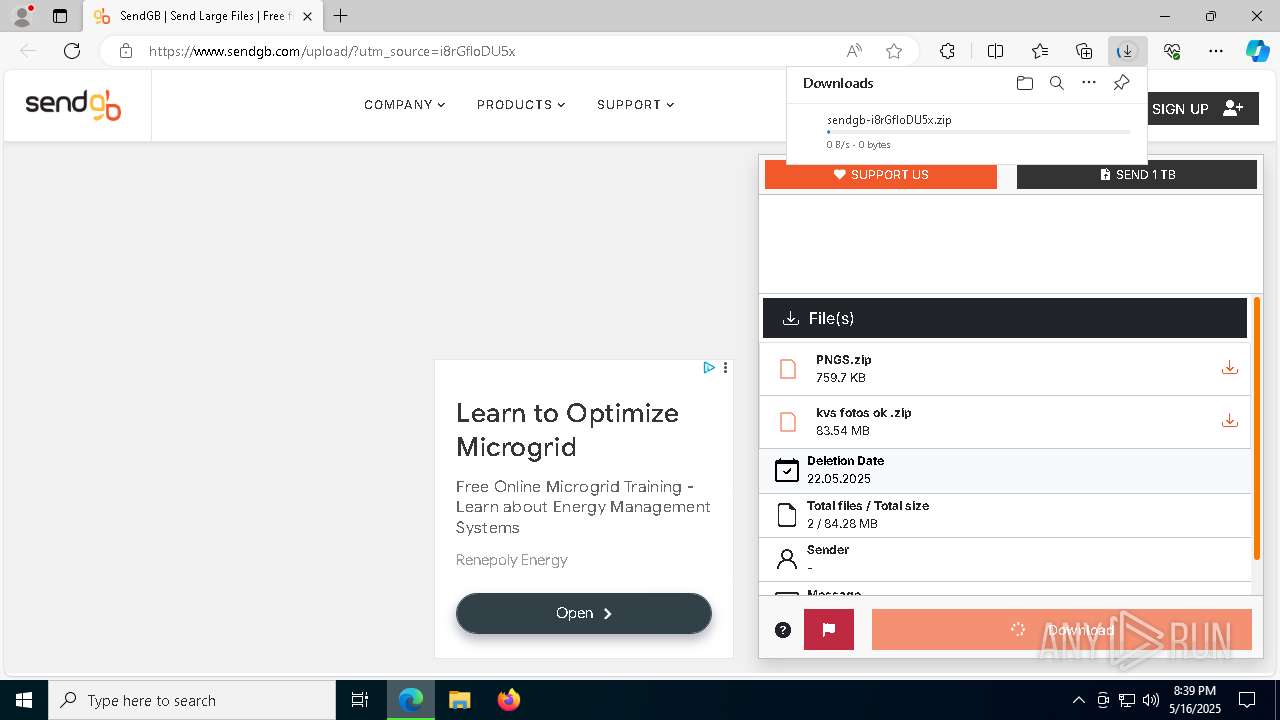
Task: Click the Deletion Date 22.05.2025 row
Action: click(1005, 470)
